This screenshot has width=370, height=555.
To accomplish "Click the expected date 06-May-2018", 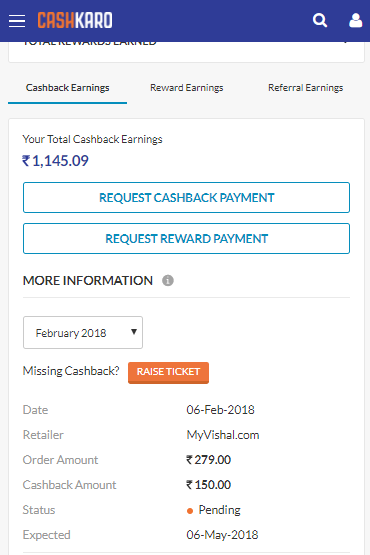I will pos(222,535).
